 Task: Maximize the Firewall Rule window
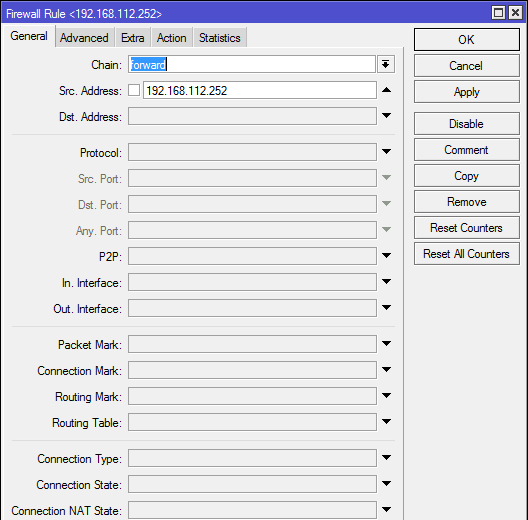pyautogui.click(x=498, y=13)
